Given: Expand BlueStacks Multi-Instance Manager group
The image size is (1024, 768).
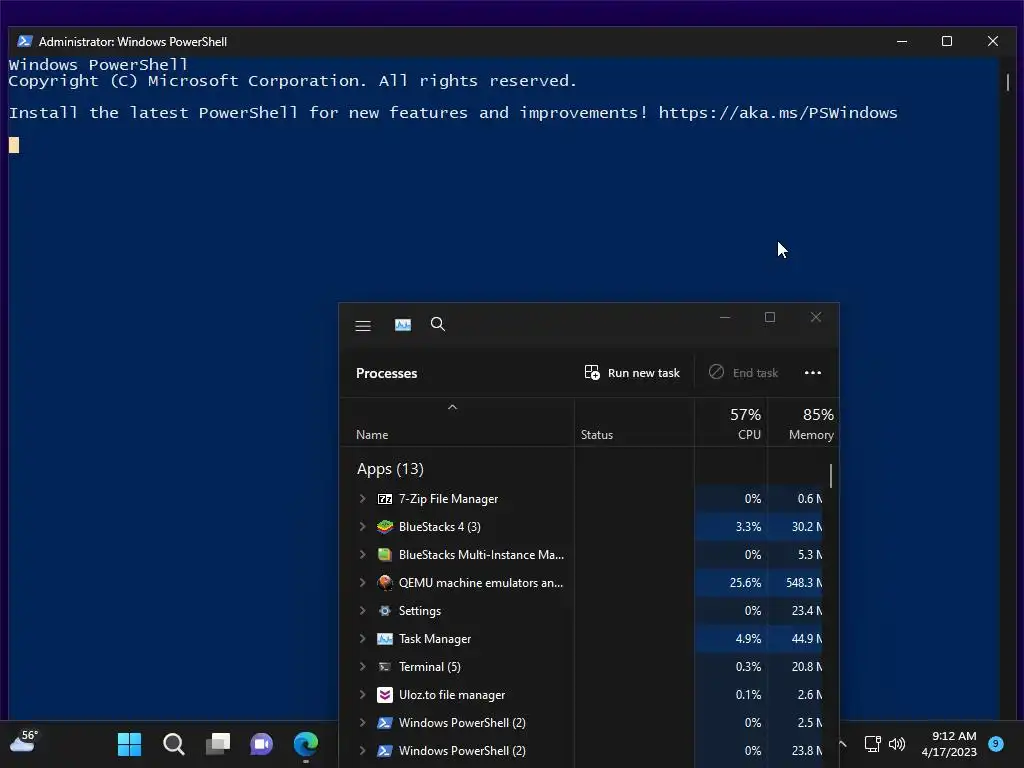Looking at the screenshot, I should point(362,555).
